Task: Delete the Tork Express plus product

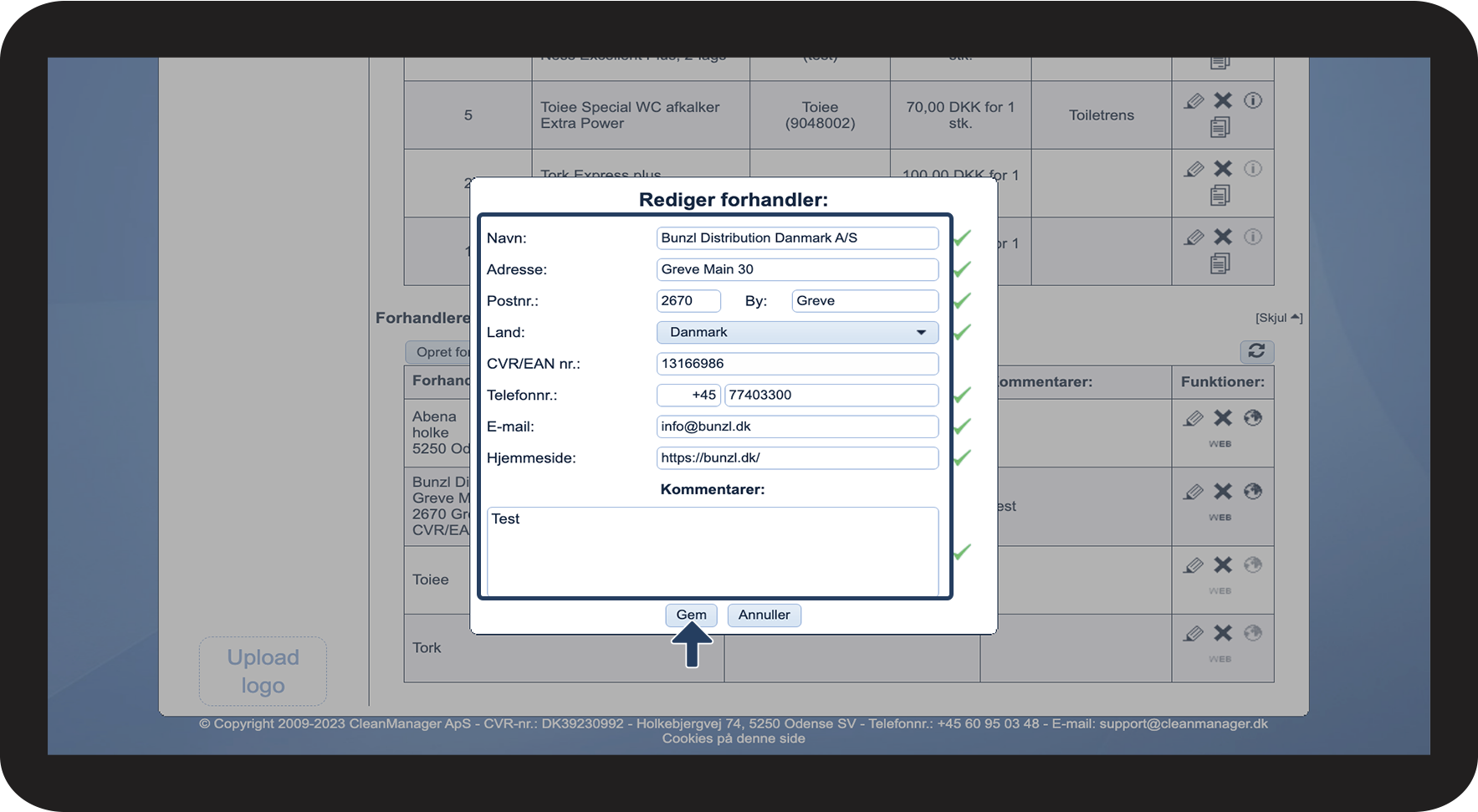Action: click(x=1223, y=169)
